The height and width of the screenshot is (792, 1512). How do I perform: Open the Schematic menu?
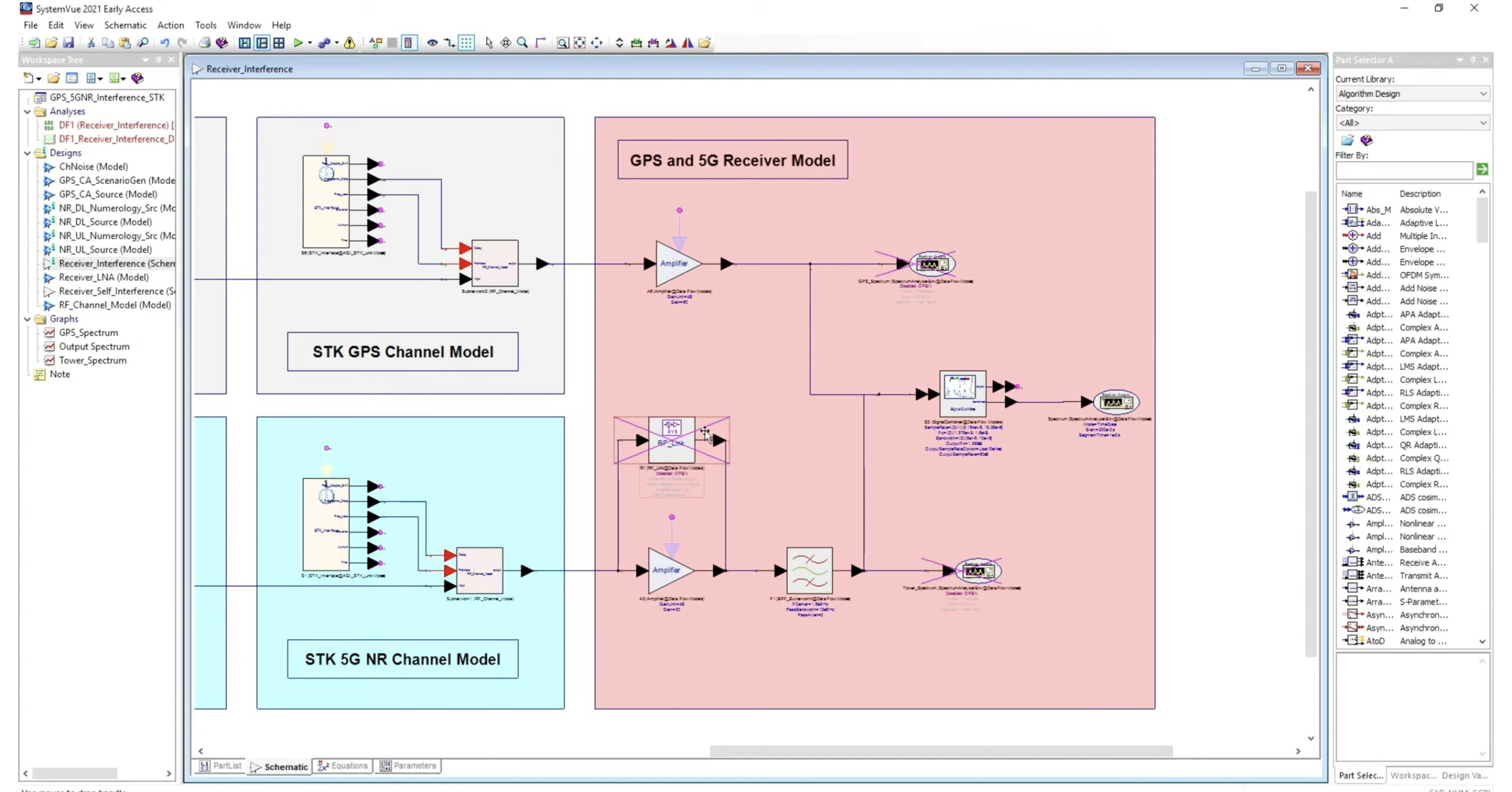coord(125,25)
